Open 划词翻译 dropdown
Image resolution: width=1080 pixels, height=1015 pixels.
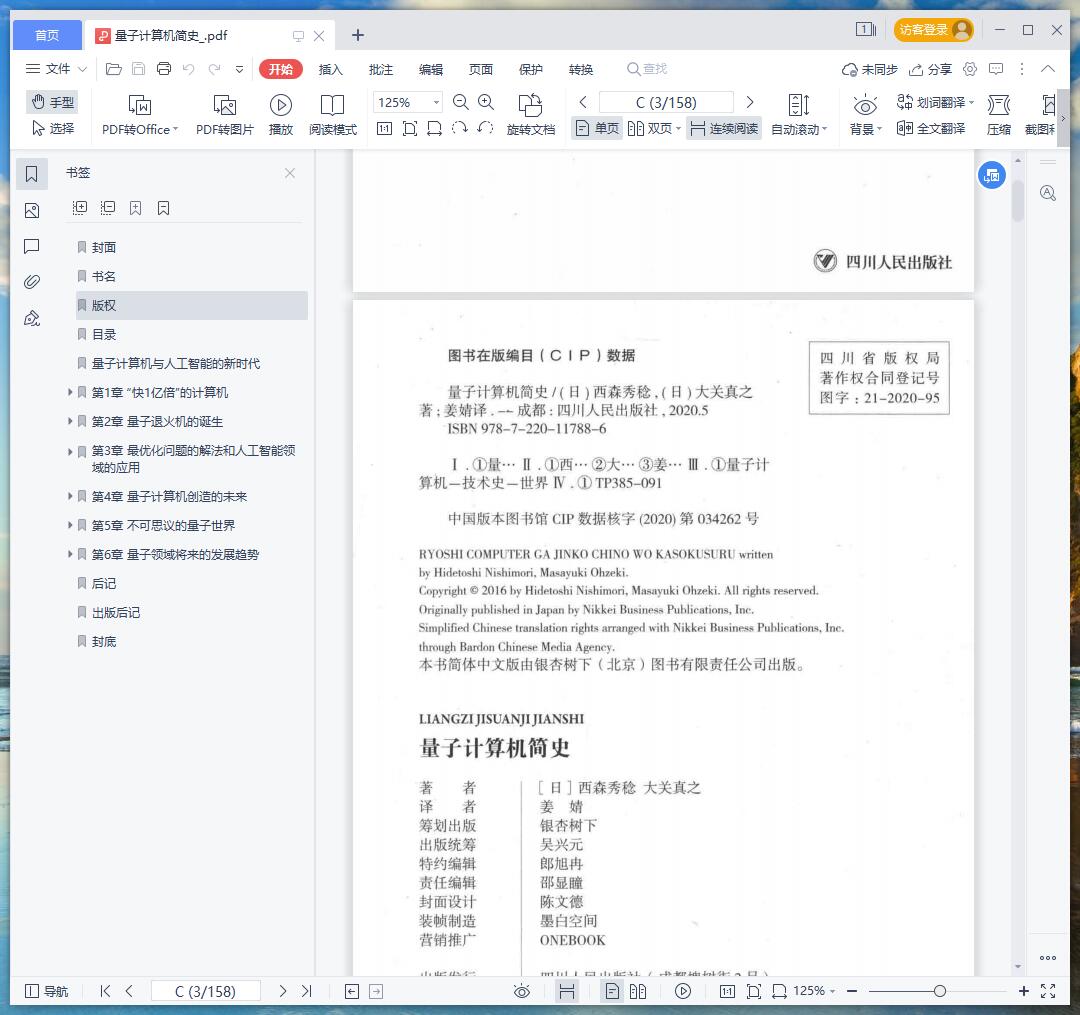935,102
